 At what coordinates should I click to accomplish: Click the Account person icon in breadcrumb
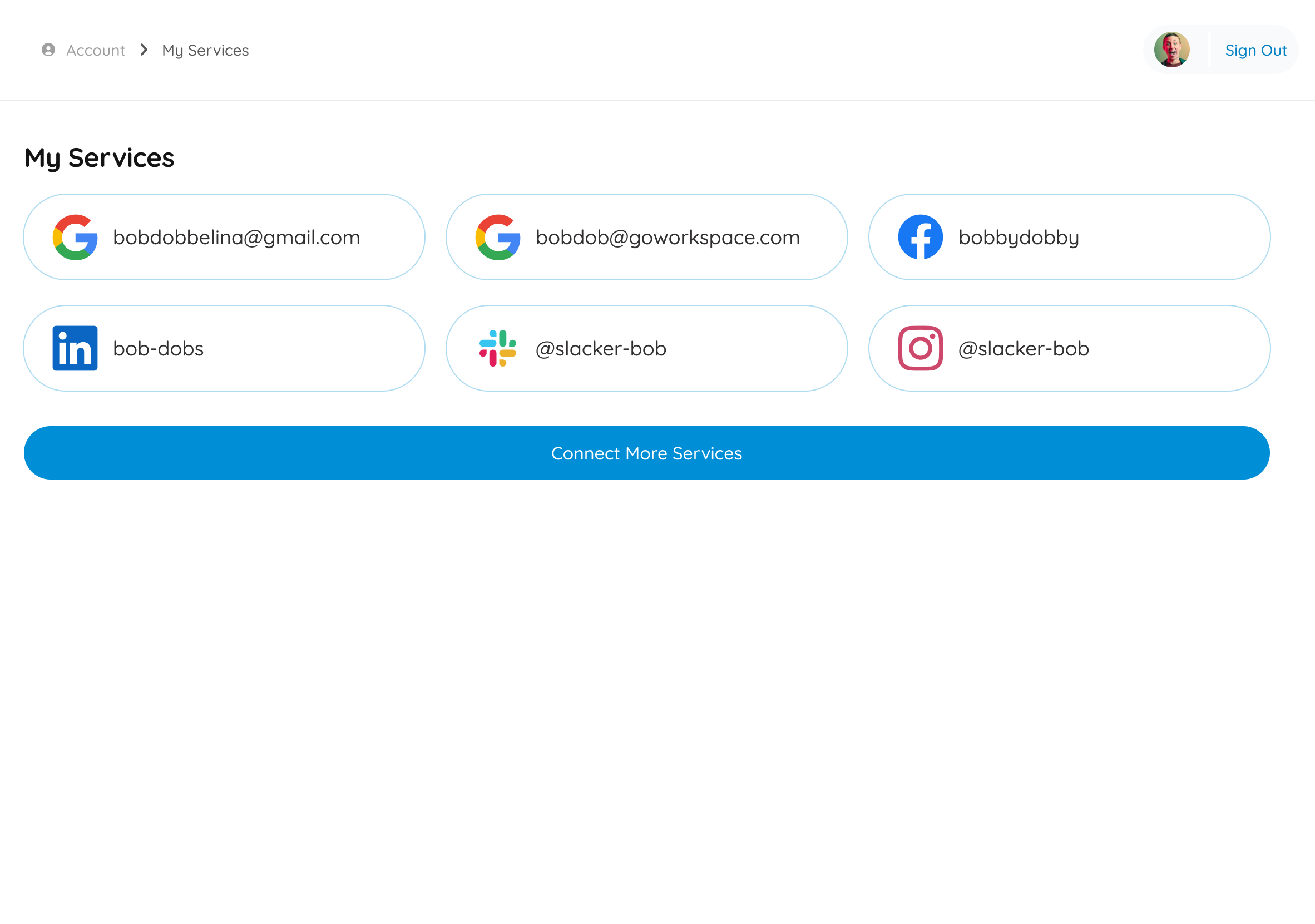(x=49, y=50)
